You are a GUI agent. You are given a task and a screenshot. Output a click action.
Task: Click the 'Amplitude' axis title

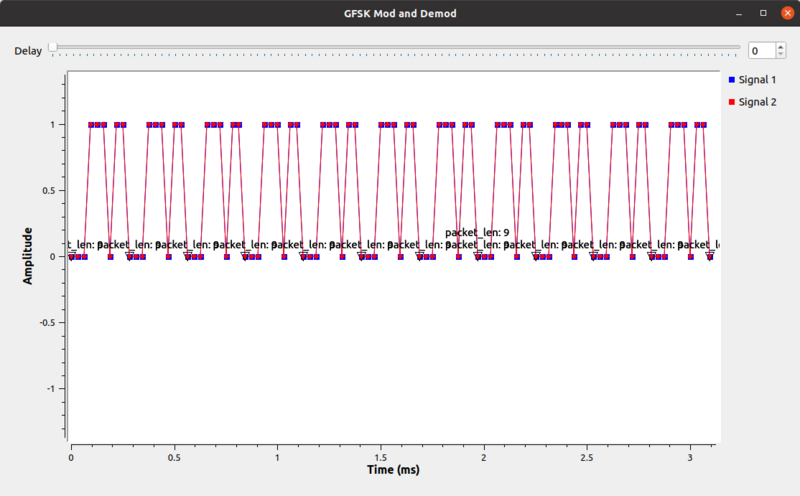pyautogui.click(x=28, y=256)
